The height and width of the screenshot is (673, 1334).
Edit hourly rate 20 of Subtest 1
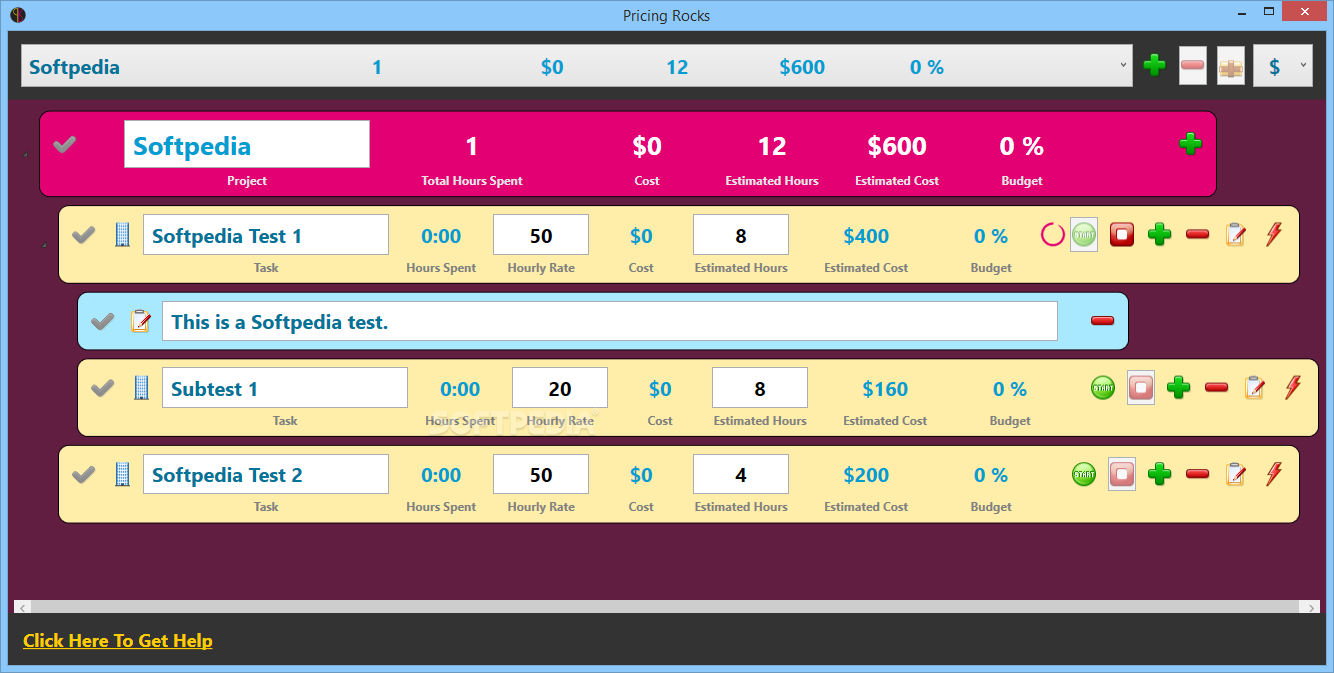coord(560,388)
